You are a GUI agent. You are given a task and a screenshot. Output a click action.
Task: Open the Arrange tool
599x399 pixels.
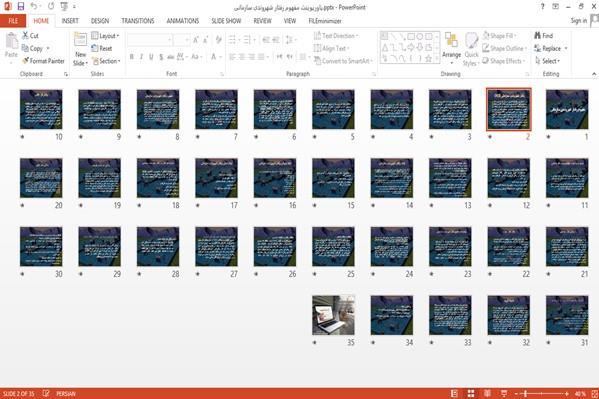pos(451,48)
